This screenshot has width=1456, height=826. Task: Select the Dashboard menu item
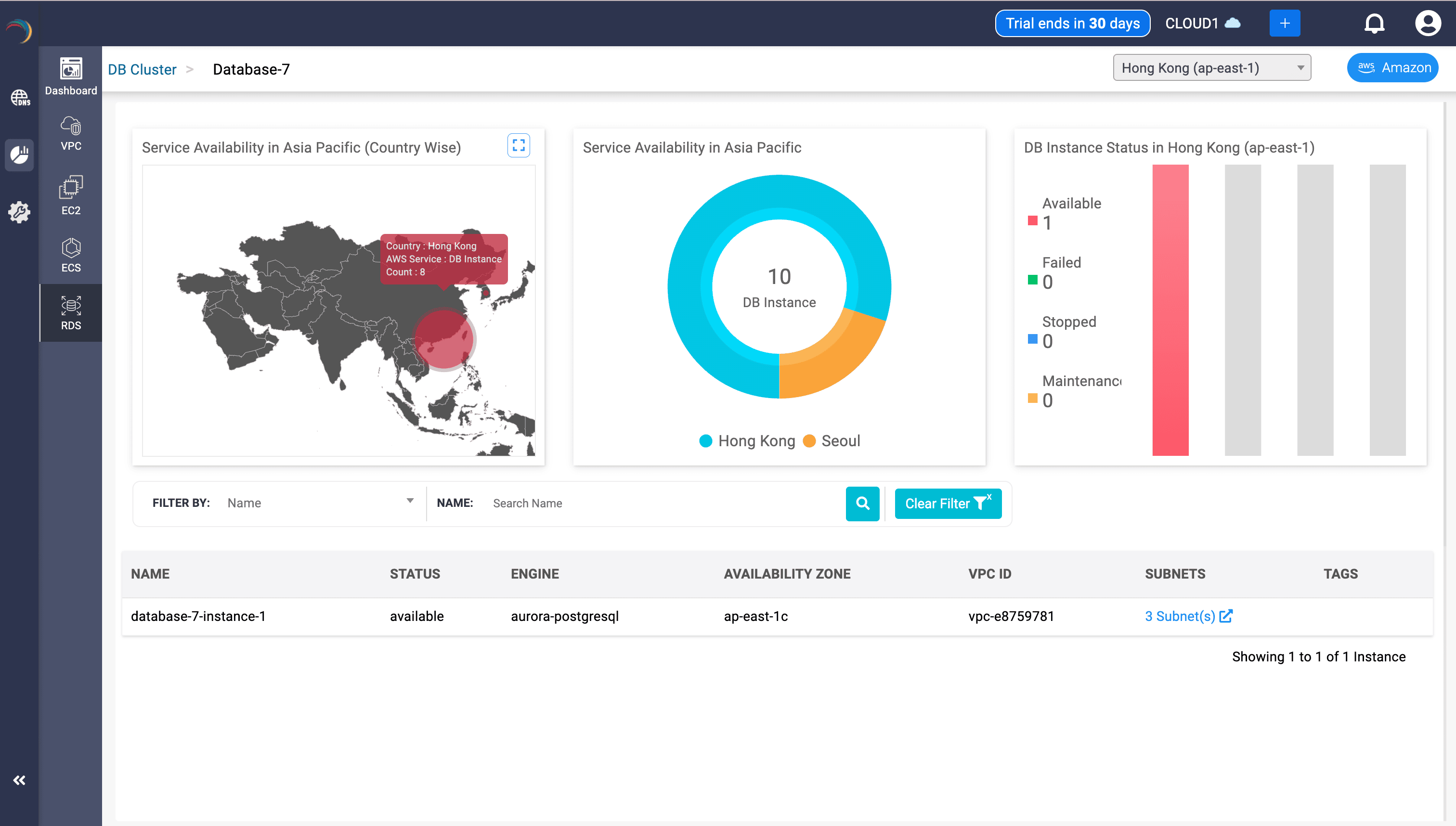coord(71,77)
